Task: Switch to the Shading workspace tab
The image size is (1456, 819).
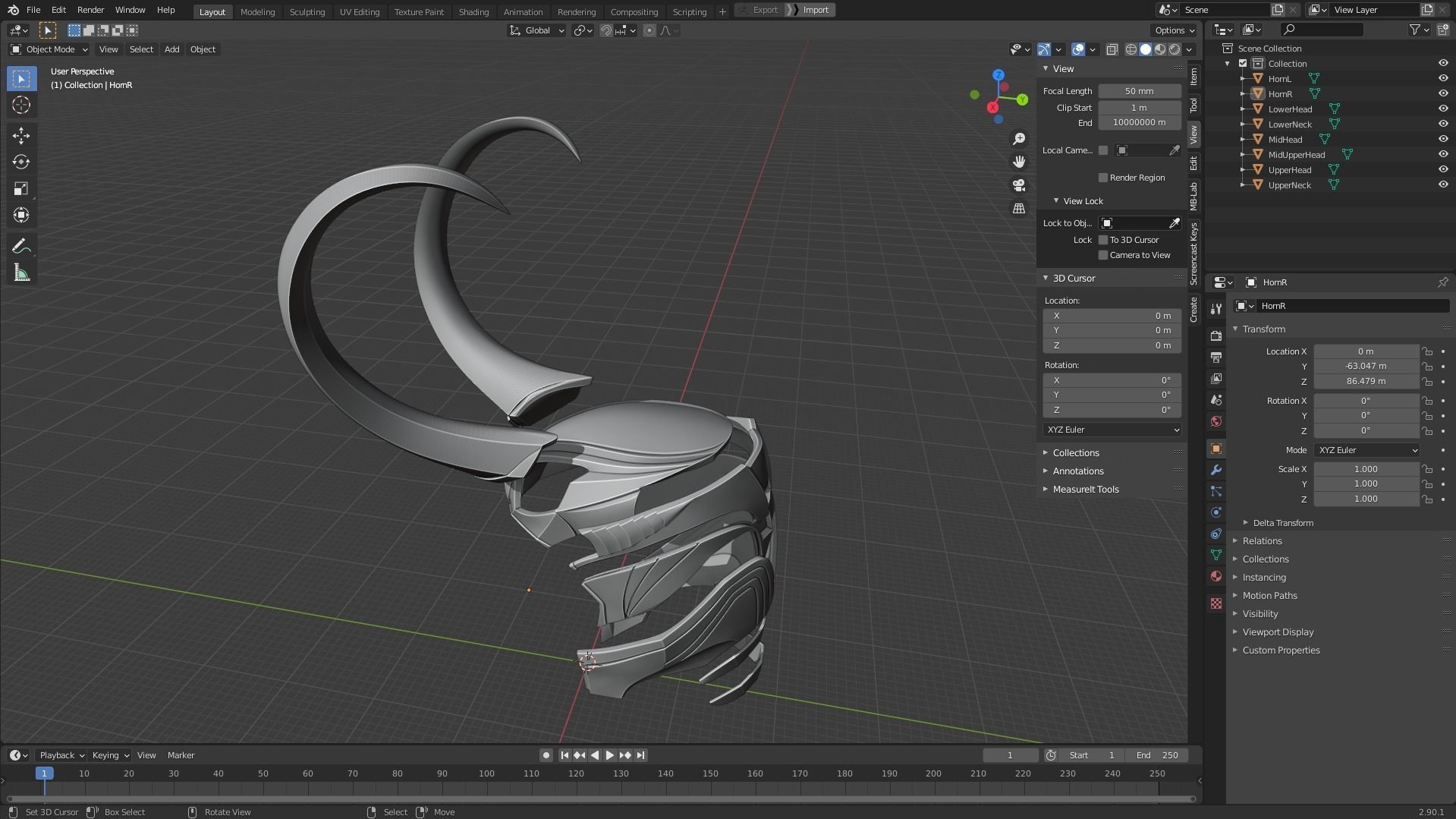Action: [473, 11]
